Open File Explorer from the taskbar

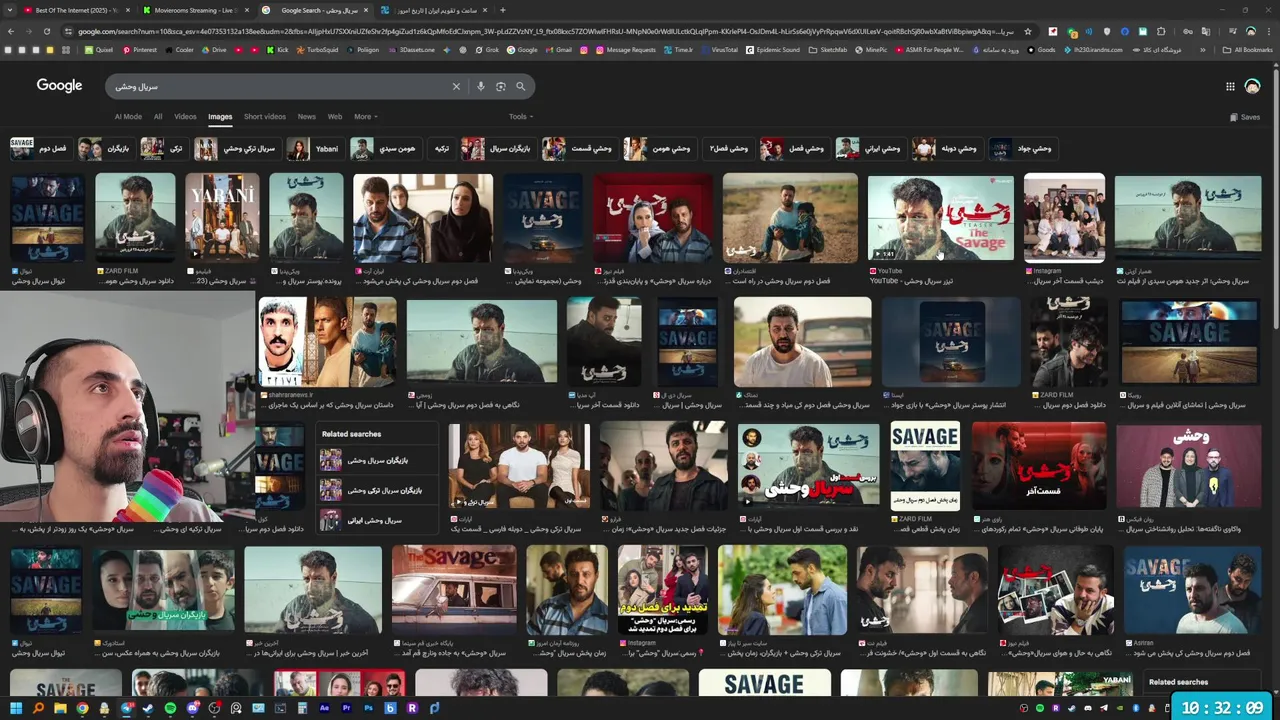(60, 708)
